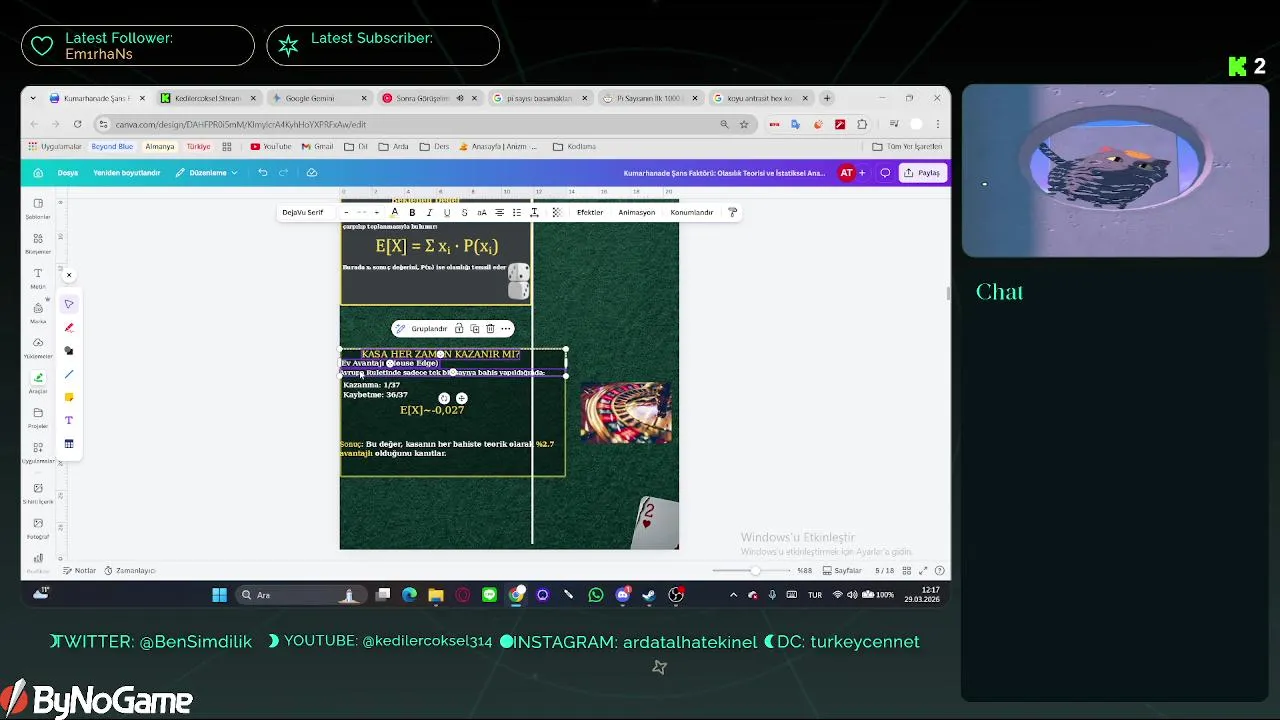
Task: Open Şablonlar sidebar panel
Action: click(x=38, y=208)
